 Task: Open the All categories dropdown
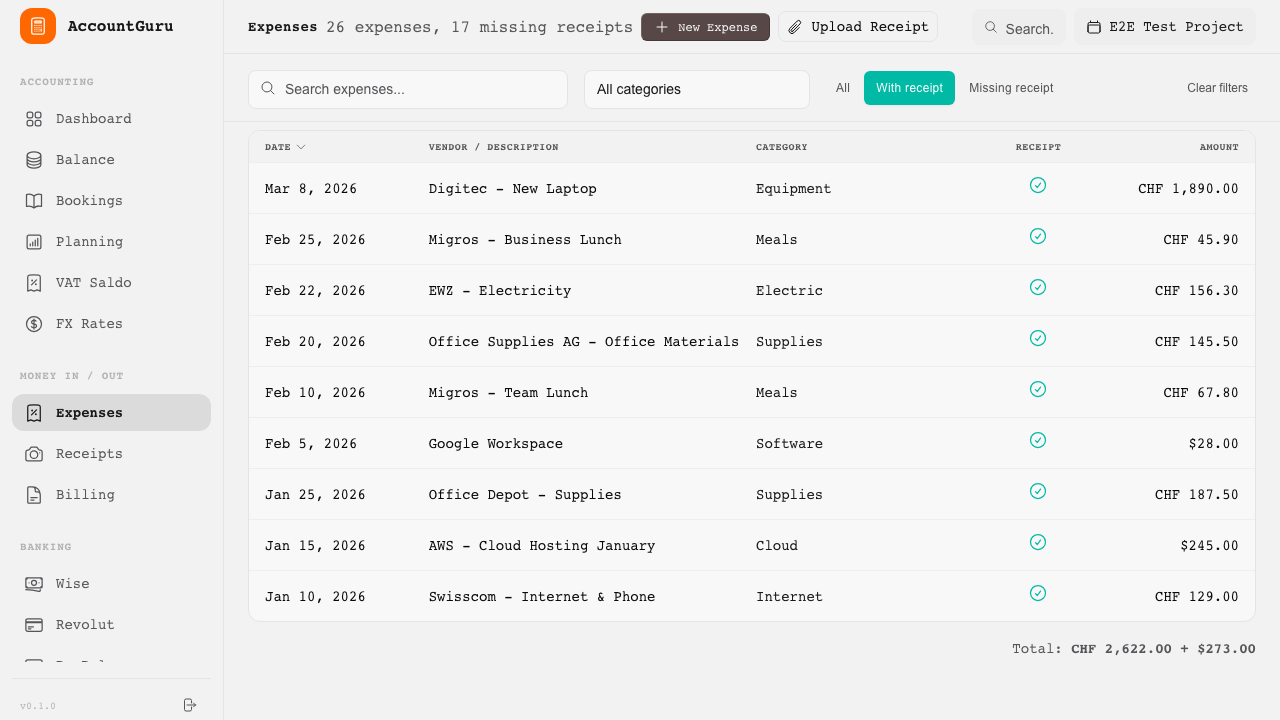(x=696, y=89)
